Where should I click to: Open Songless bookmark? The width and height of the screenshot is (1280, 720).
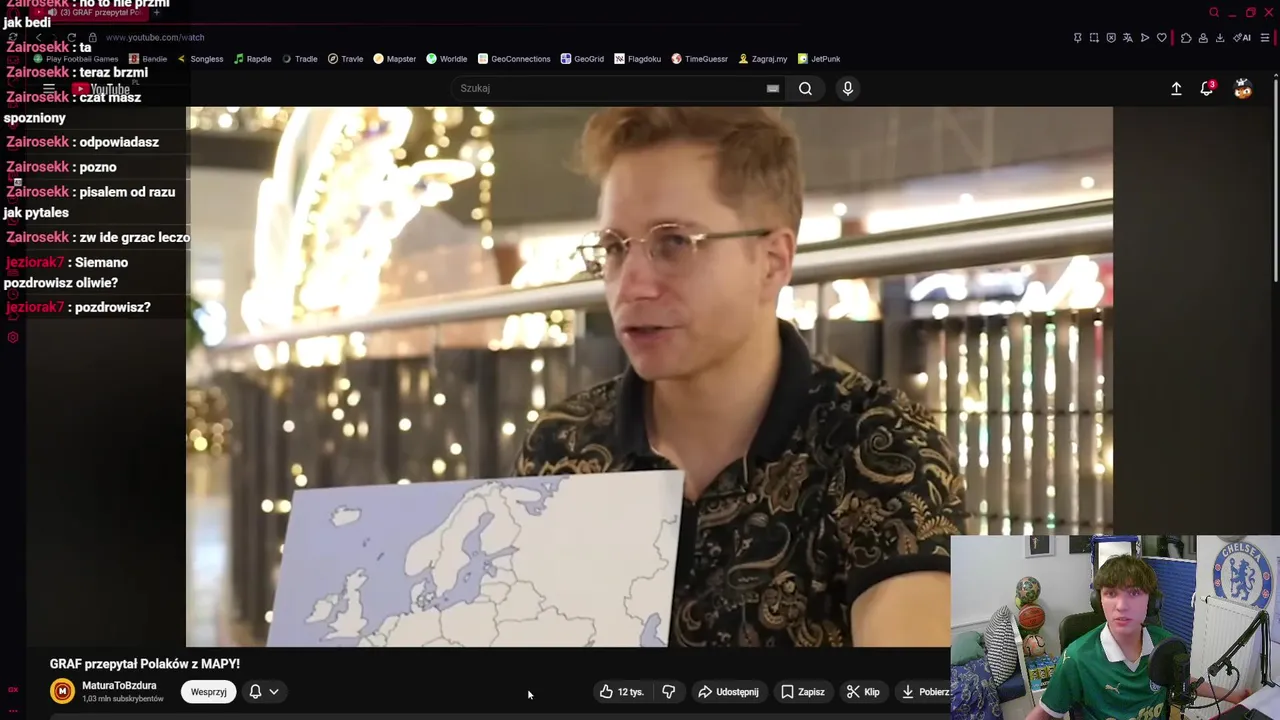tap(200, 59)
